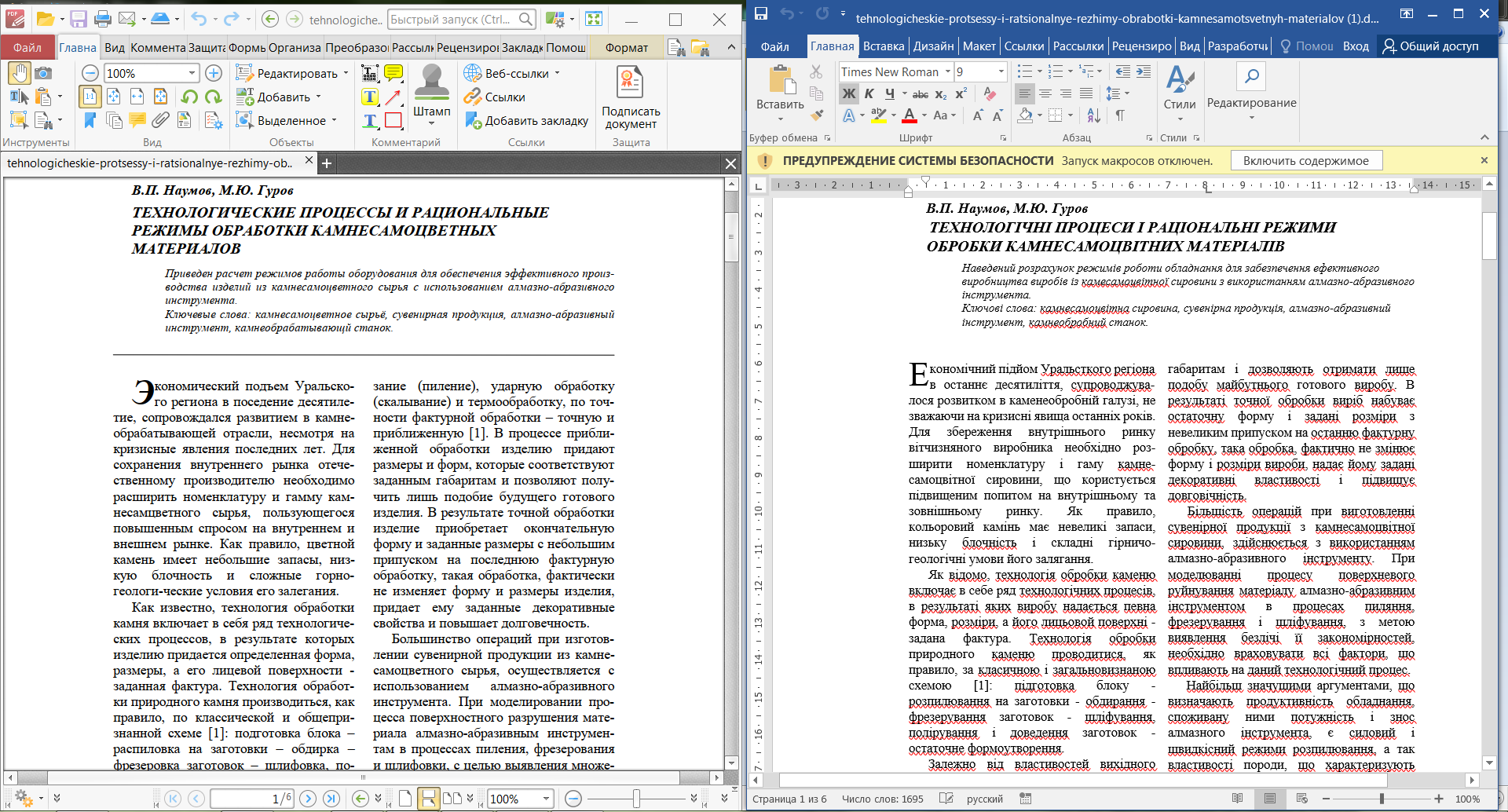The image size is (1508, 812).
Task: Click the sort A-Z icon in Word
Action: [1094, 115]
